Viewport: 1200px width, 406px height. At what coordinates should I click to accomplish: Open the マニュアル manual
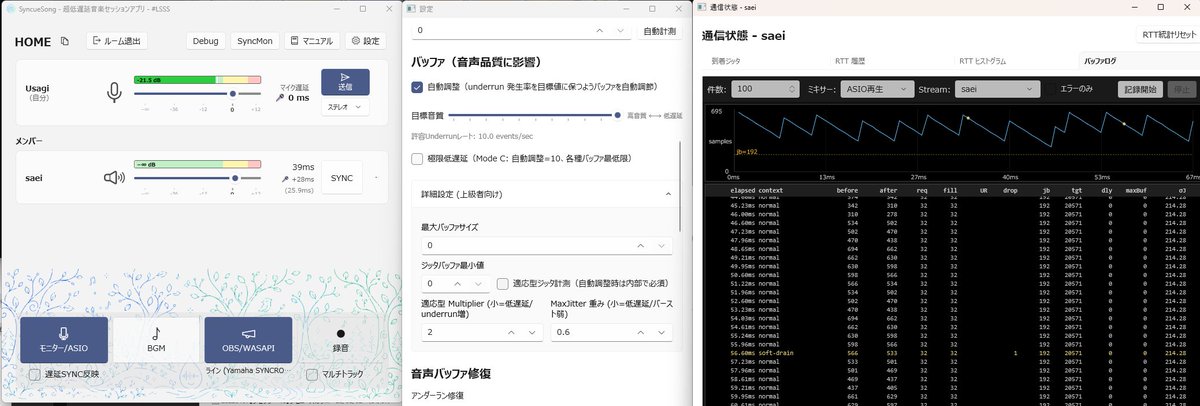311,41
